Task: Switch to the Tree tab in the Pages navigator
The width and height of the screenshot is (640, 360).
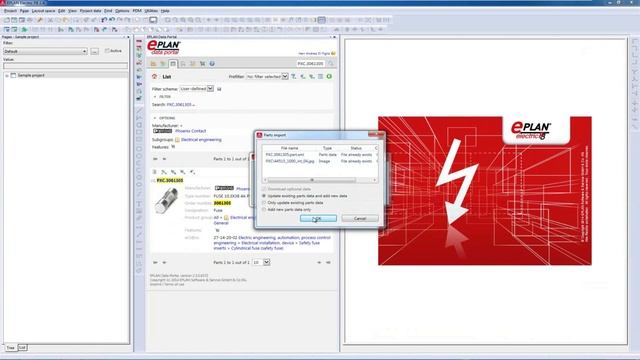Action: coord(11,348)
